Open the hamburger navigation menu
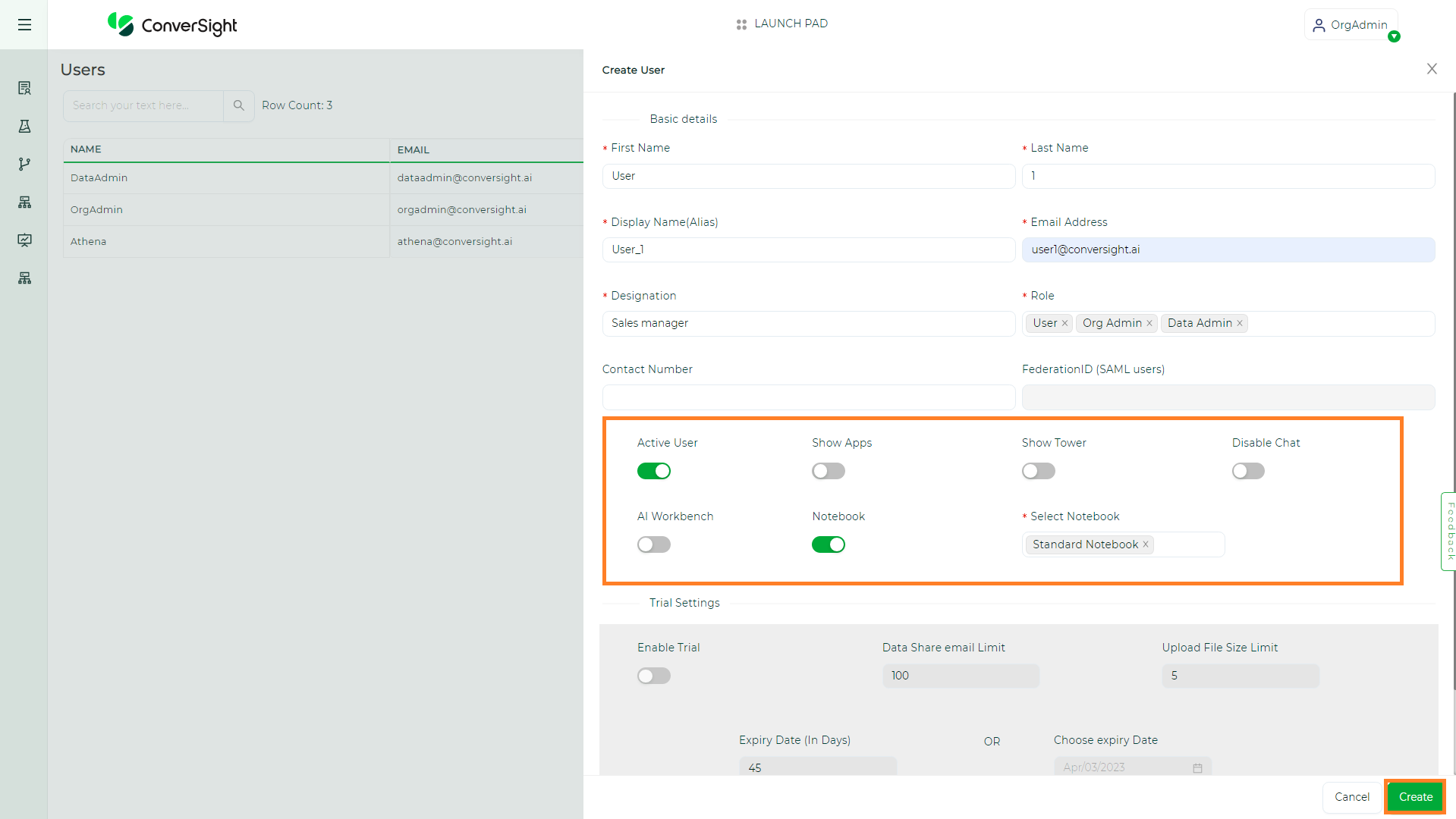 (x=24, y=24)
